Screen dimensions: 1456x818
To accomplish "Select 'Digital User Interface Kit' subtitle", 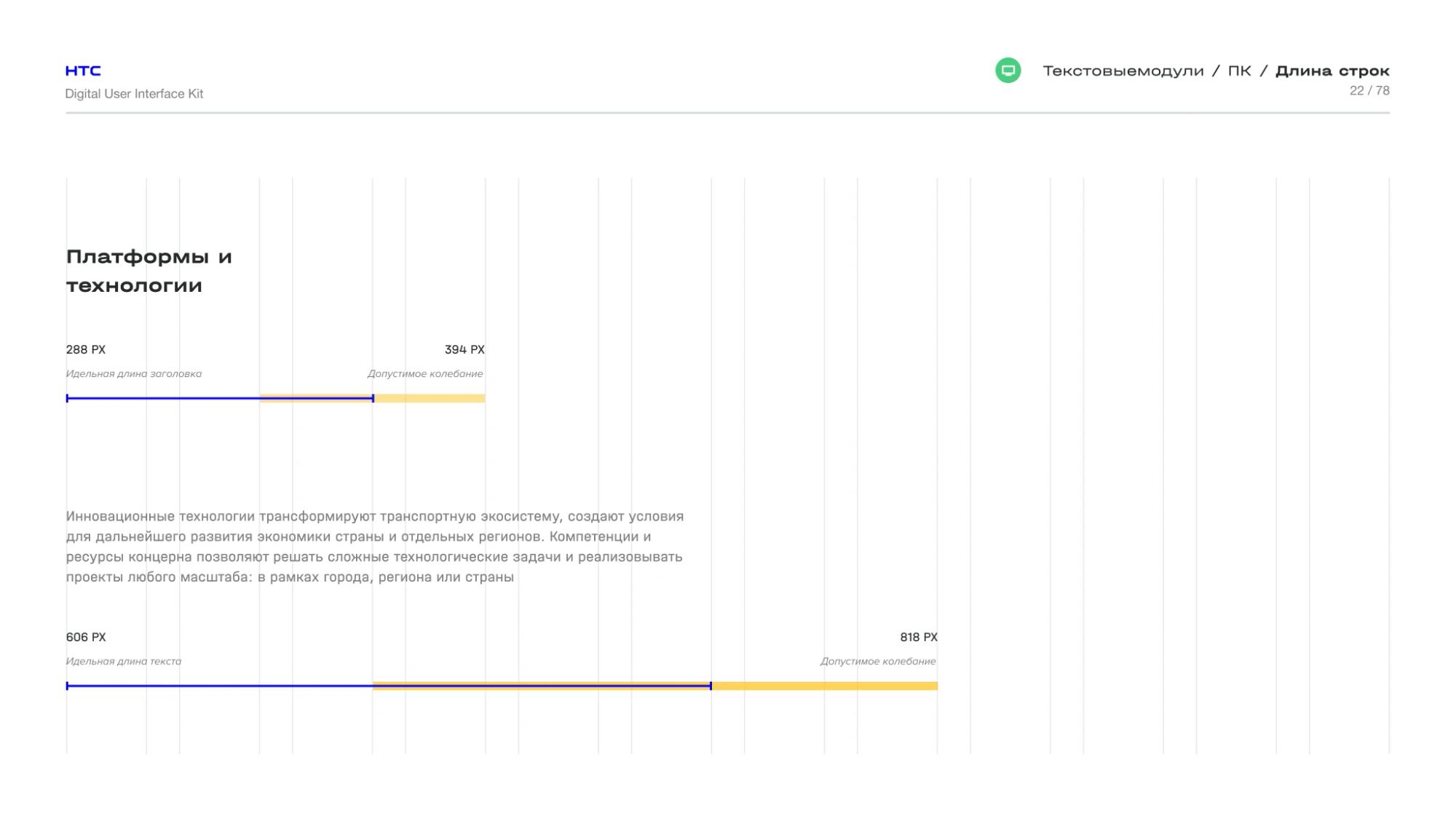I will coord(134,94).
